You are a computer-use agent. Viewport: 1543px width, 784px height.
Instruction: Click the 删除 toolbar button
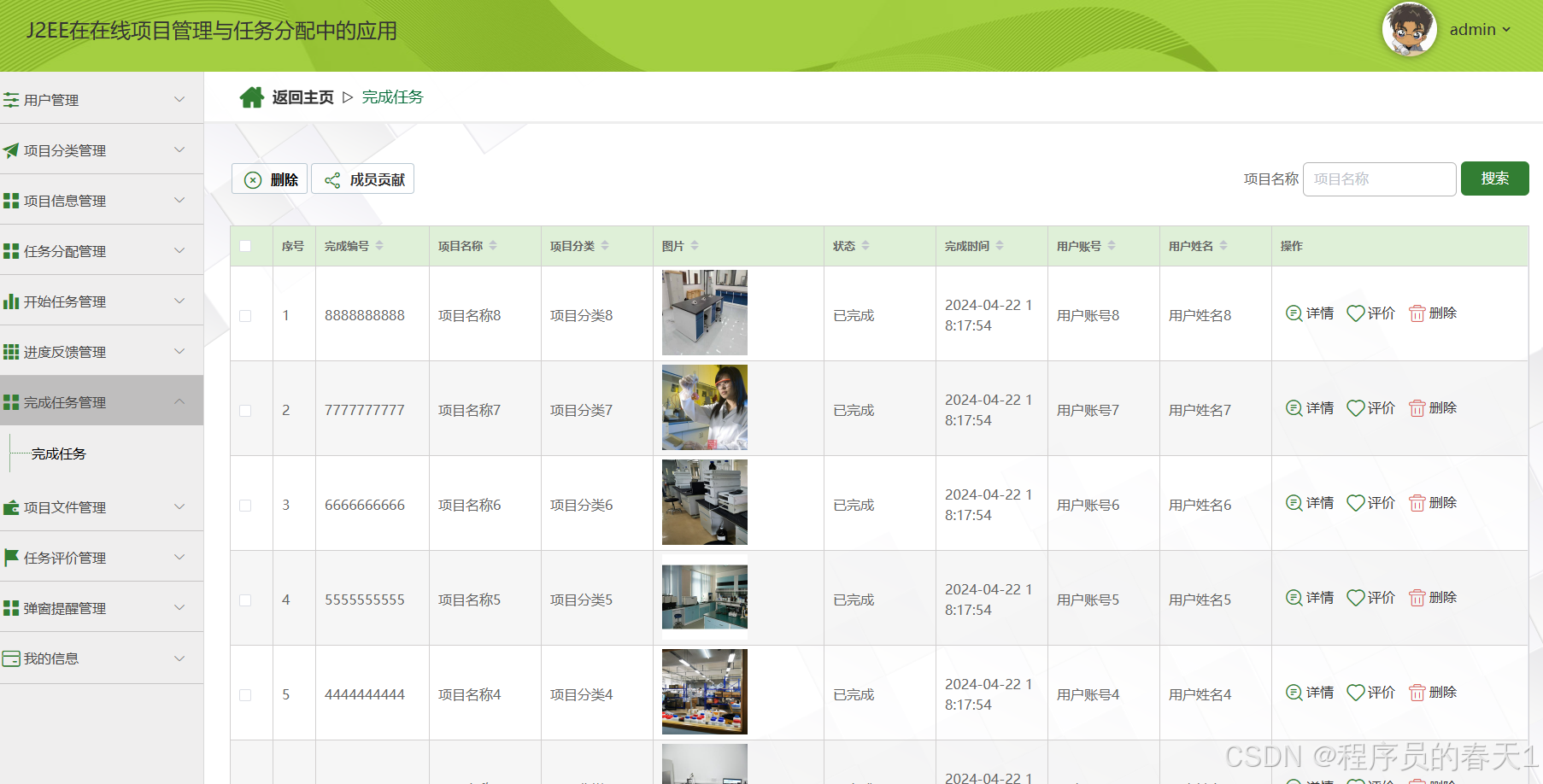coord(270,179)
